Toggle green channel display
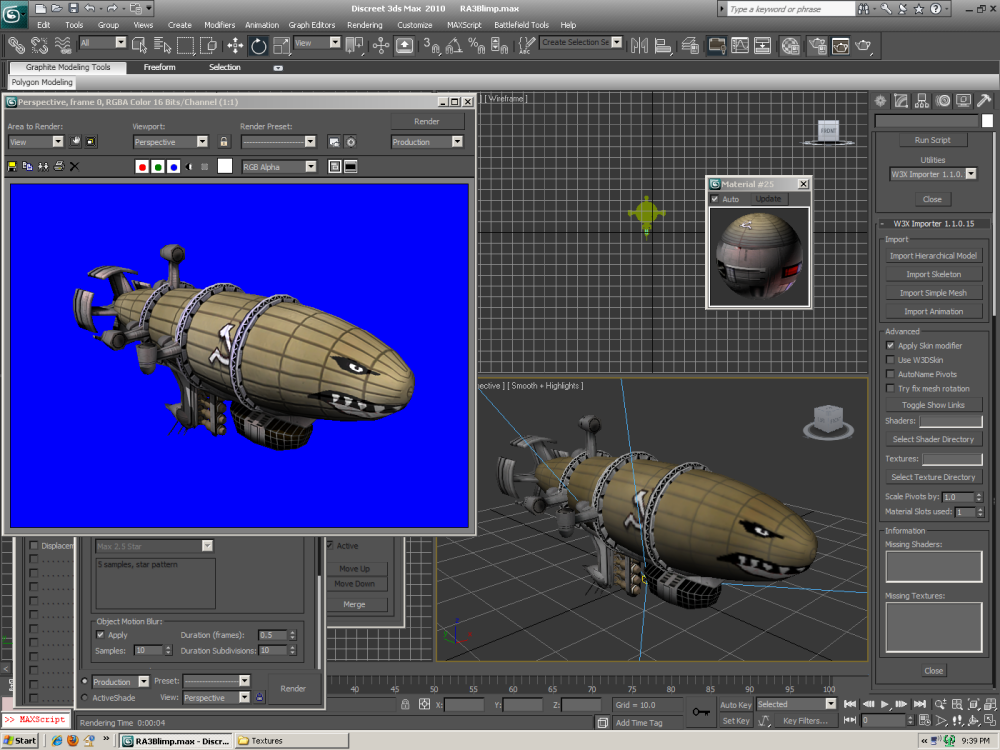This screenshot has width=1000, height=750. (158, 167)
